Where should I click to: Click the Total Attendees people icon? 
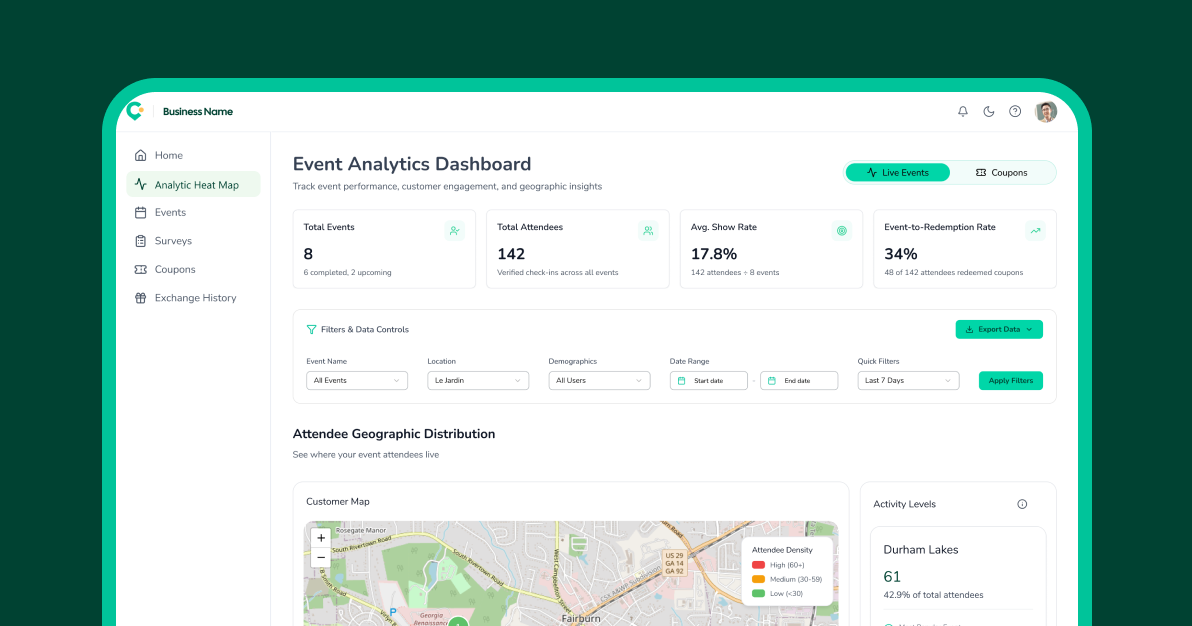tap(648, 230)
